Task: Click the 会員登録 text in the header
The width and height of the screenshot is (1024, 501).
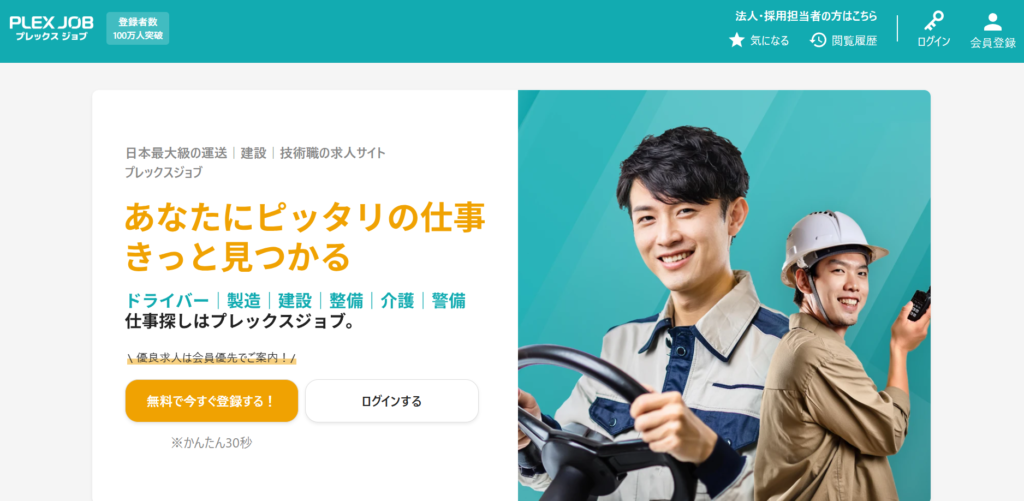Action: point(993,43)
